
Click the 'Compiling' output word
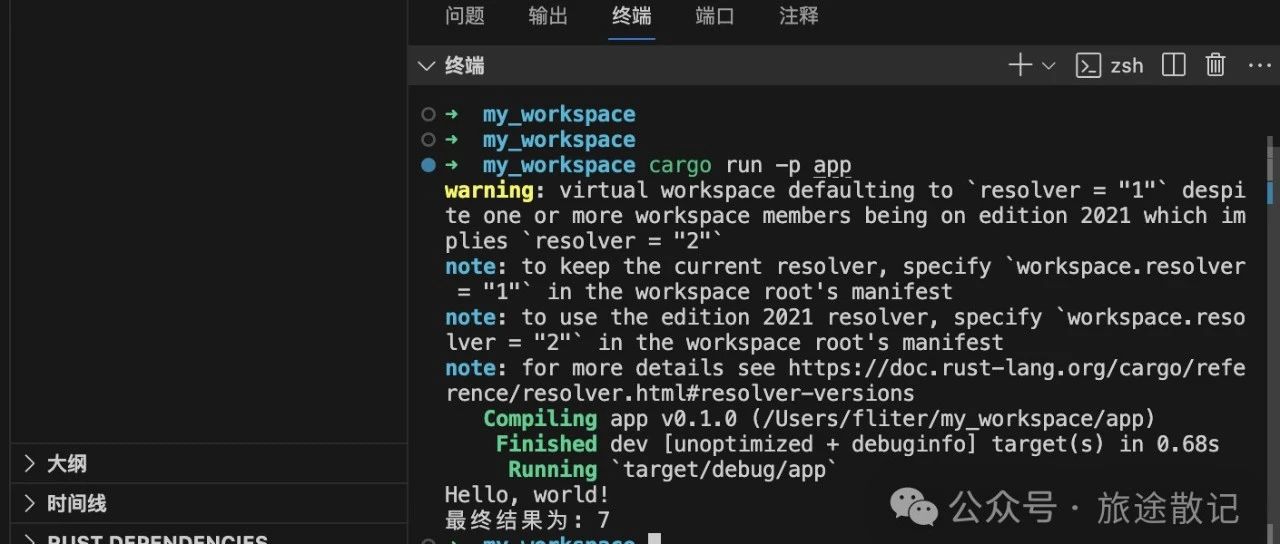tap(540, 418)
